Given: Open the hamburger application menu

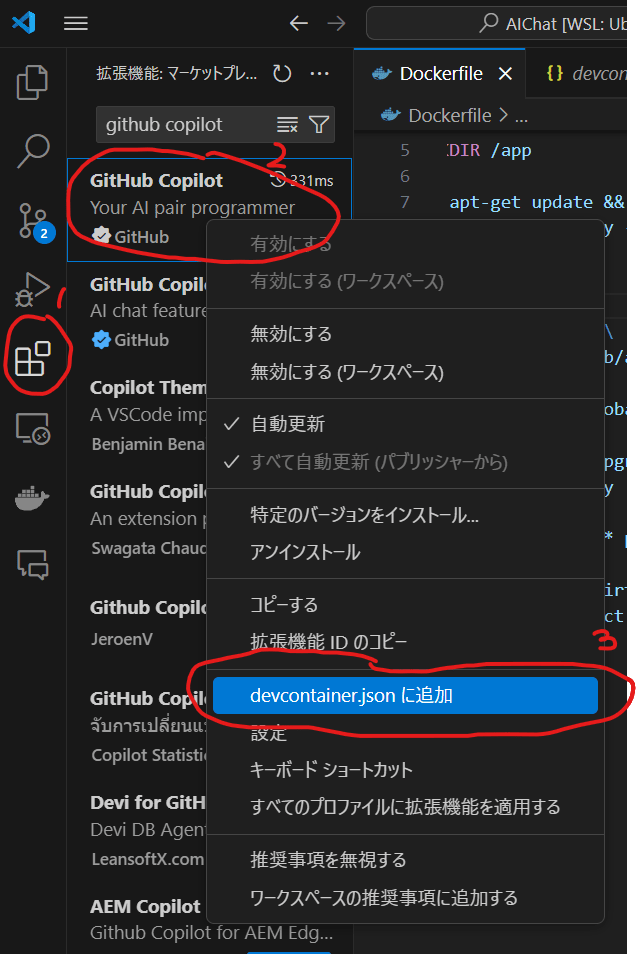Looking at the screenshot, I should 76,24.
